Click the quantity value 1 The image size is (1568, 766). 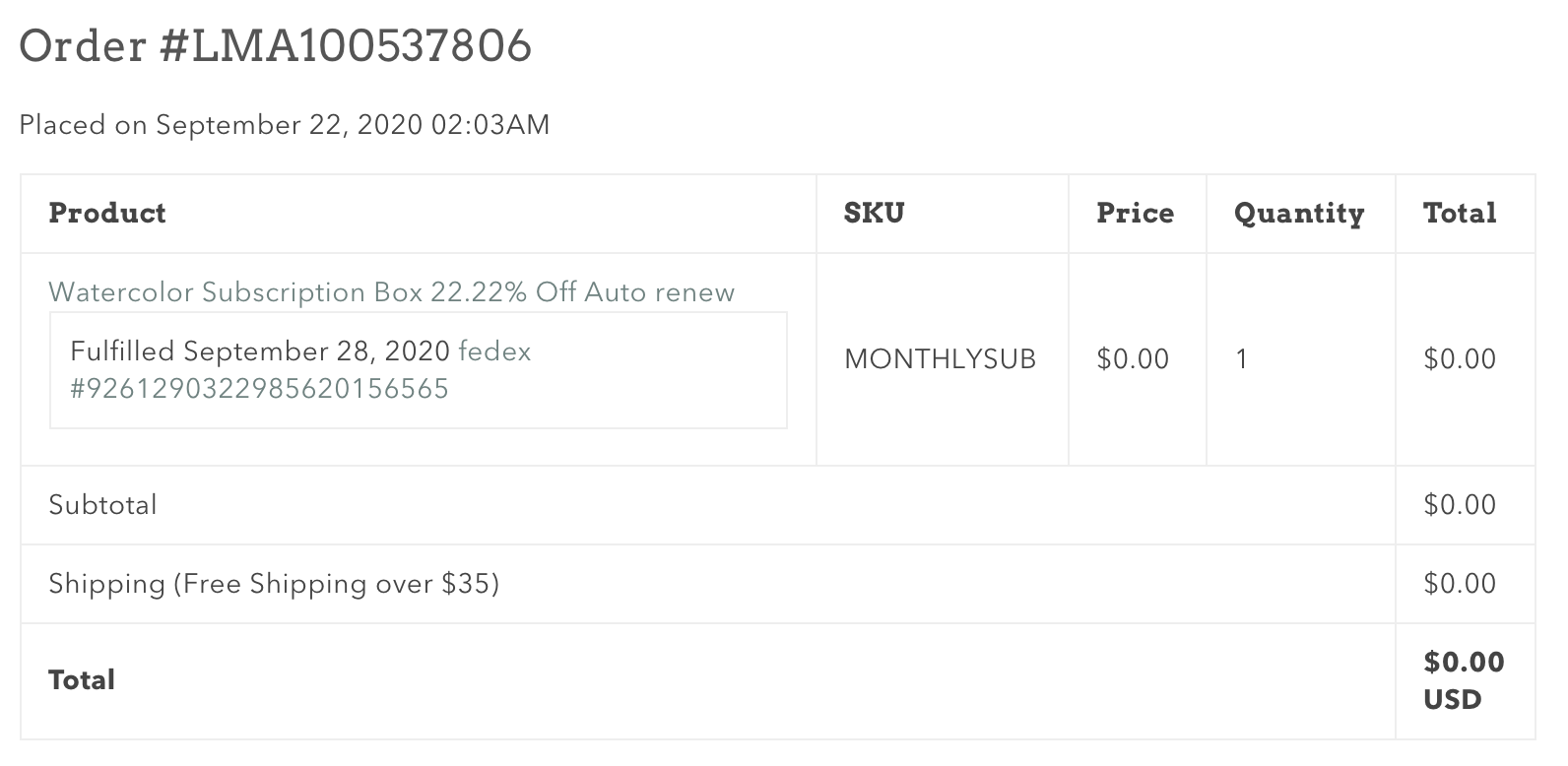coord(1242,359)
